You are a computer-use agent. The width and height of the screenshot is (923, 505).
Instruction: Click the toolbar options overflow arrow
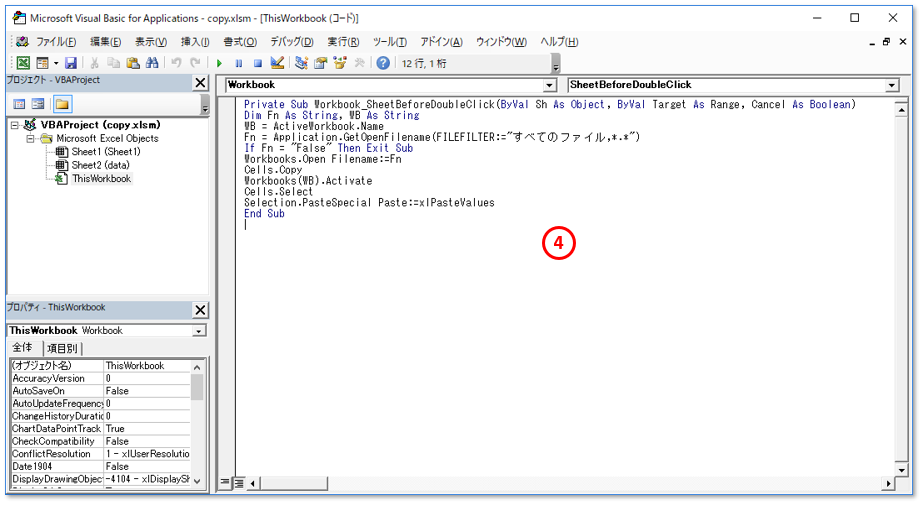(x=556, y=64)
